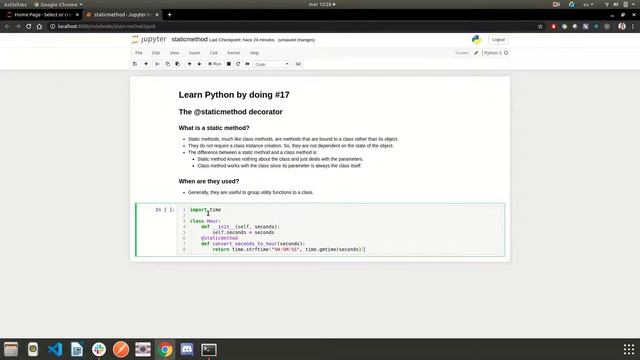Click inside the code cell editor
This screenshot has height=360, width=640.
click(340, 229)
